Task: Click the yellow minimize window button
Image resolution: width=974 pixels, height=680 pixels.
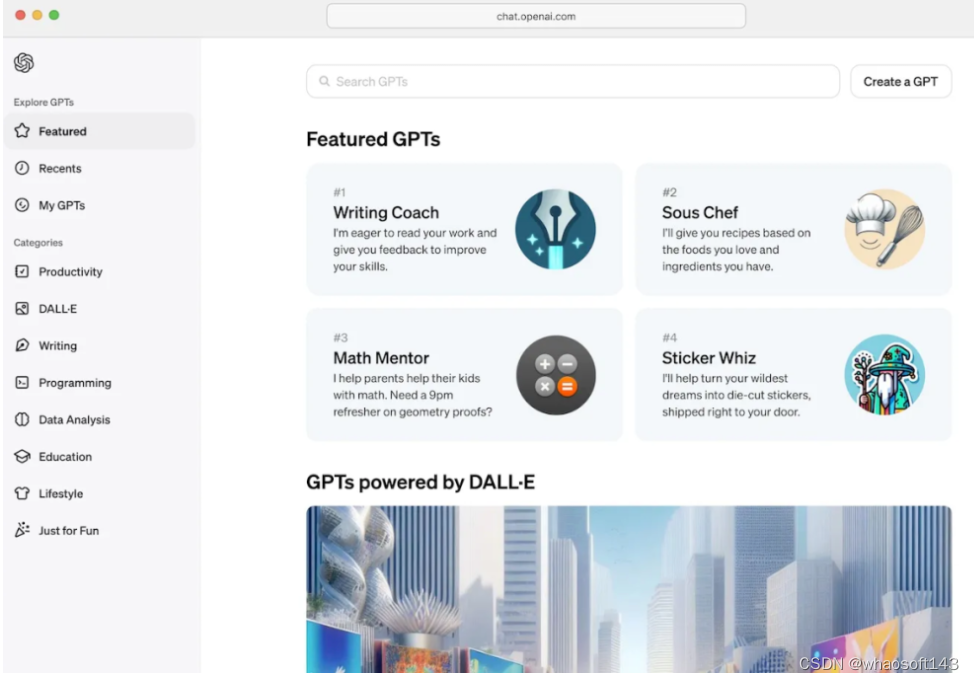Action: [37, 15]
